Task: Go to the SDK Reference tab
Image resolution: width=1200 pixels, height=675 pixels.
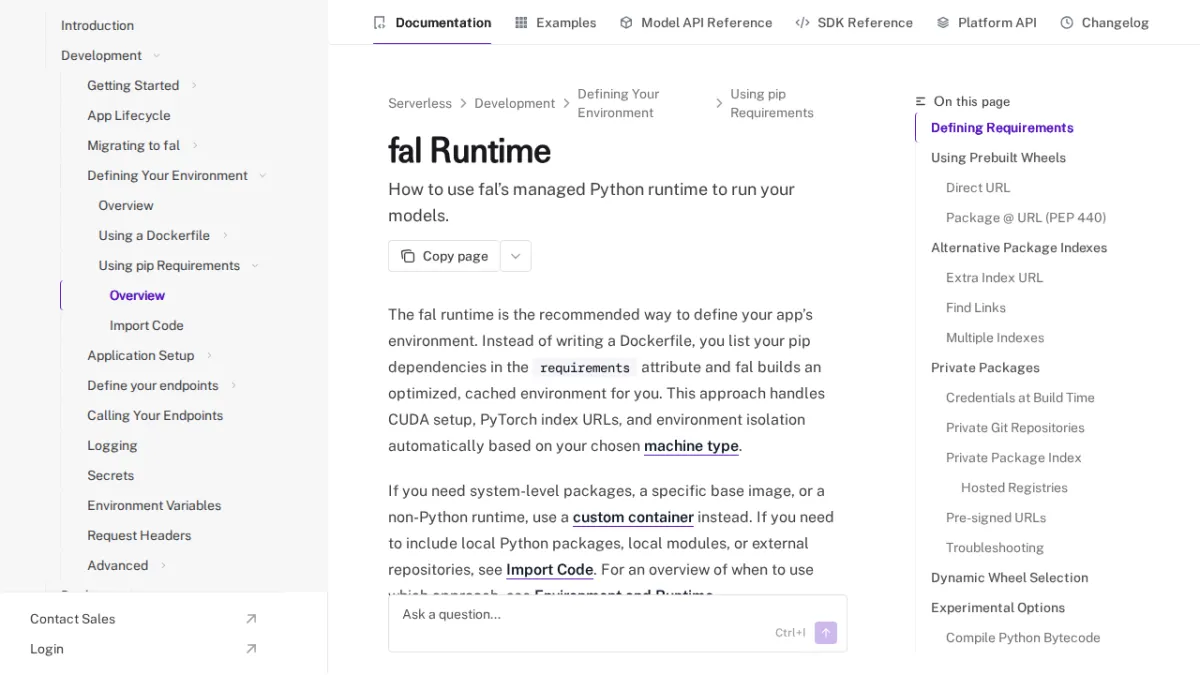Action: click(854, 22)
